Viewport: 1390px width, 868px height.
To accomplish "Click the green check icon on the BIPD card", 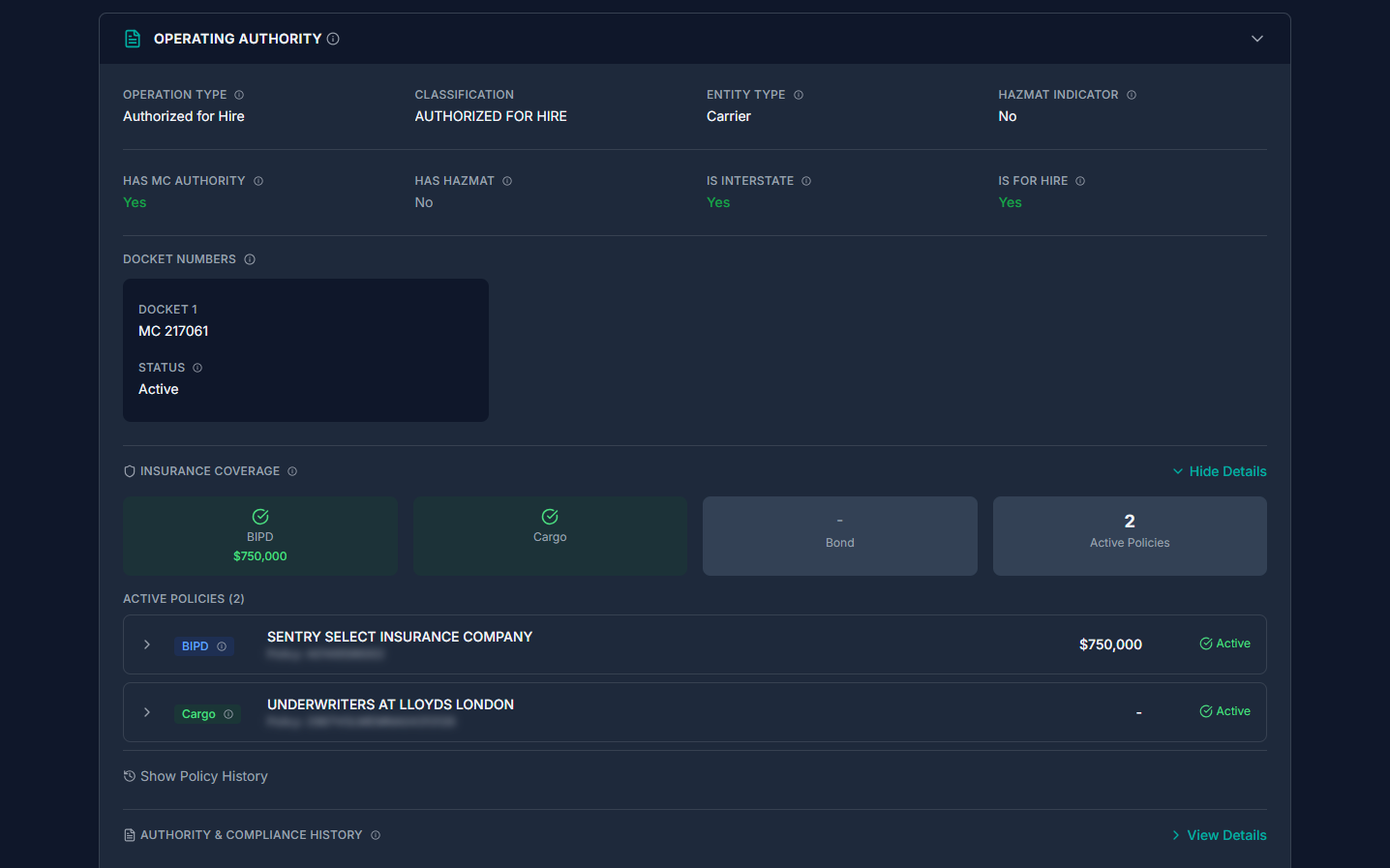I will [259, 516].
